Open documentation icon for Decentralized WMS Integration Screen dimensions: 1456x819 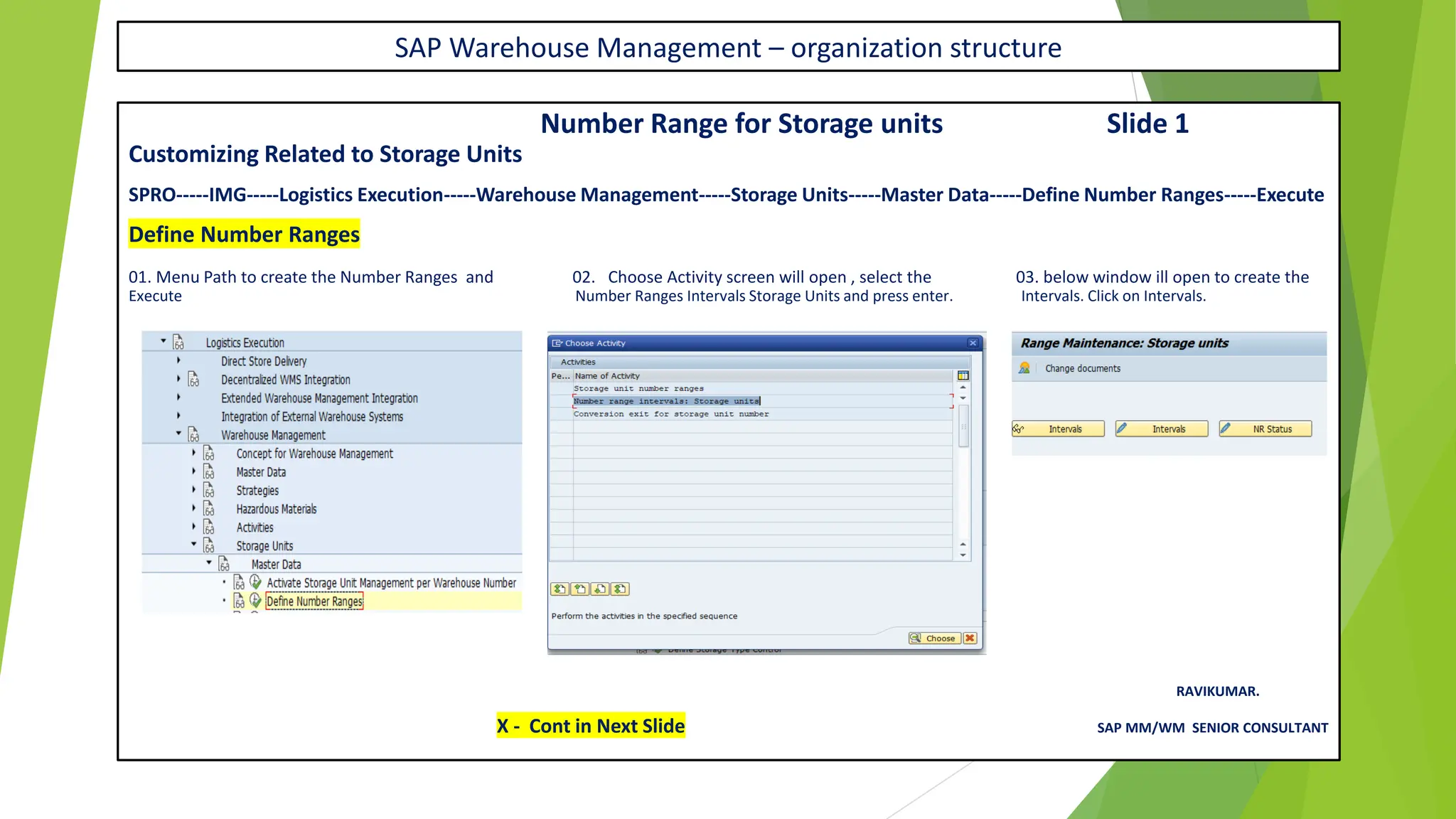(193, 379)
